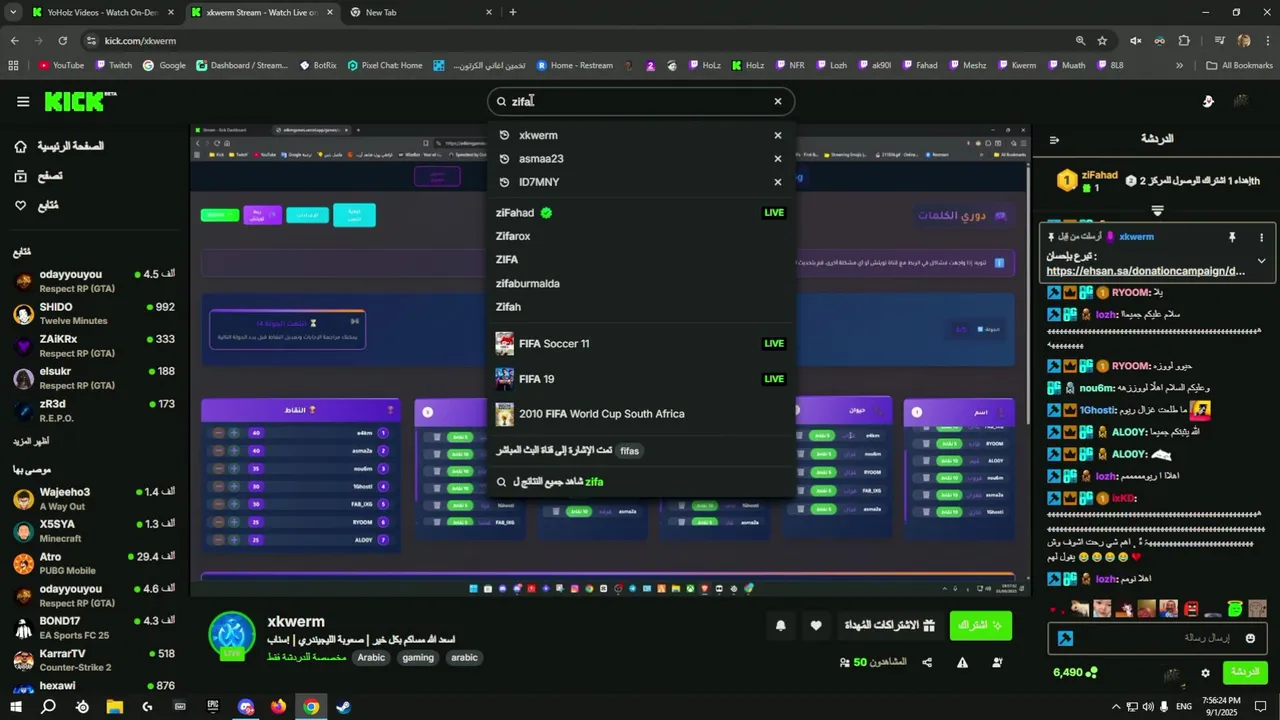
Task: Open chat settings gear
Action: click(1205, 673)
